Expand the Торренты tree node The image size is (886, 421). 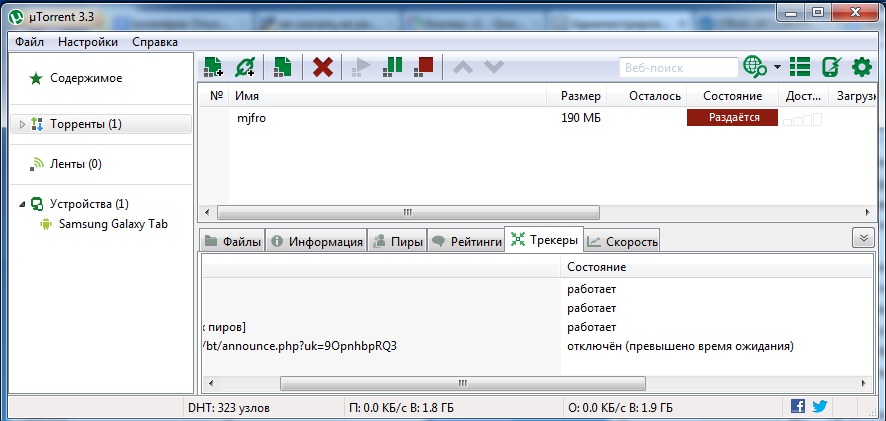click(23, 124)
